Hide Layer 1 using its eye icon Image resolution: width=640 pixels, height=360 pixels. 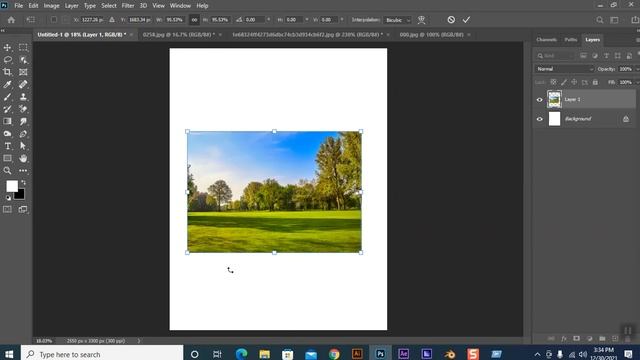pyautogui.click(x=540, y=100)
